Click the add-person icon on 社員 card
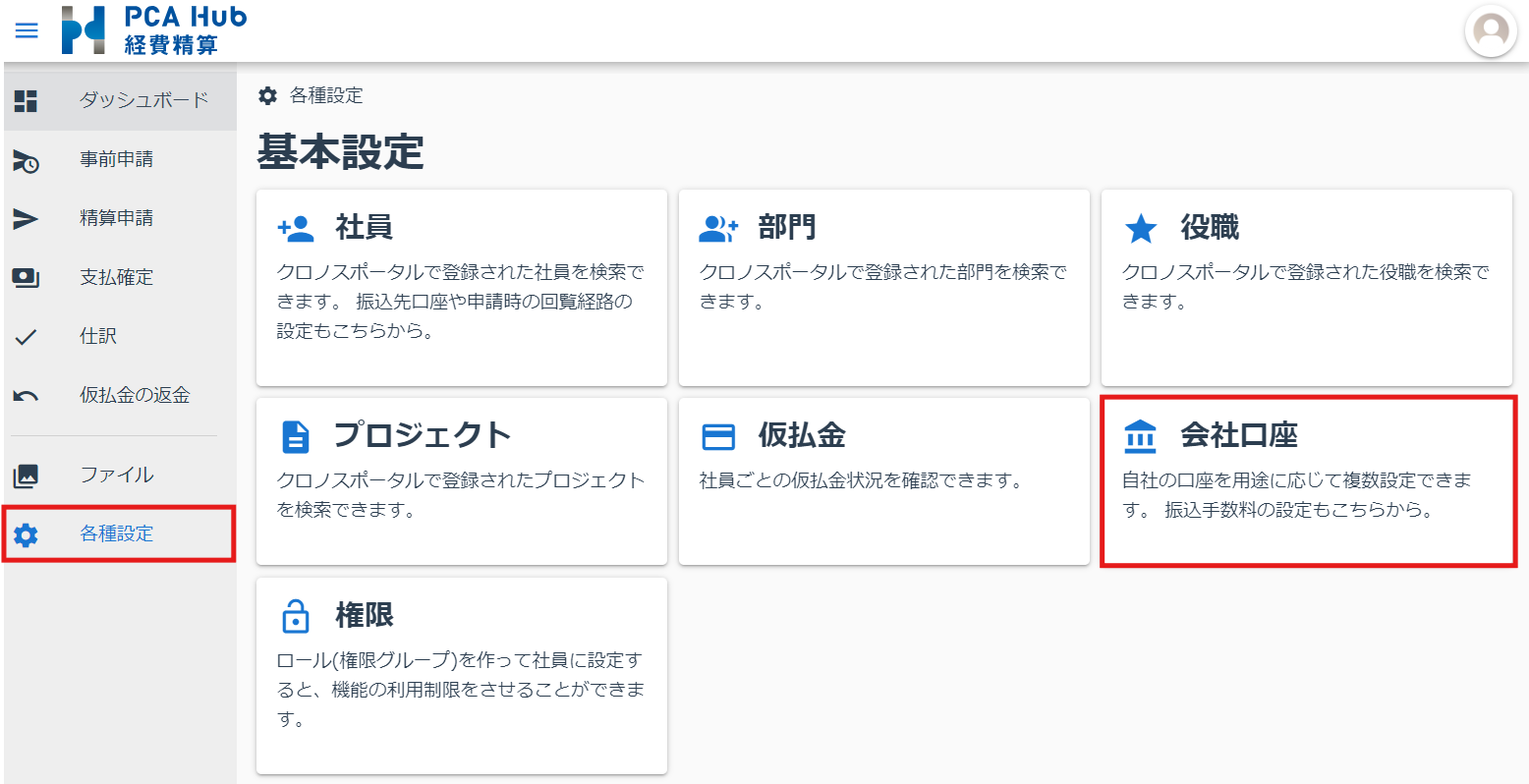The width and height of the screenshot is (1529, 784). pos(296,228)
